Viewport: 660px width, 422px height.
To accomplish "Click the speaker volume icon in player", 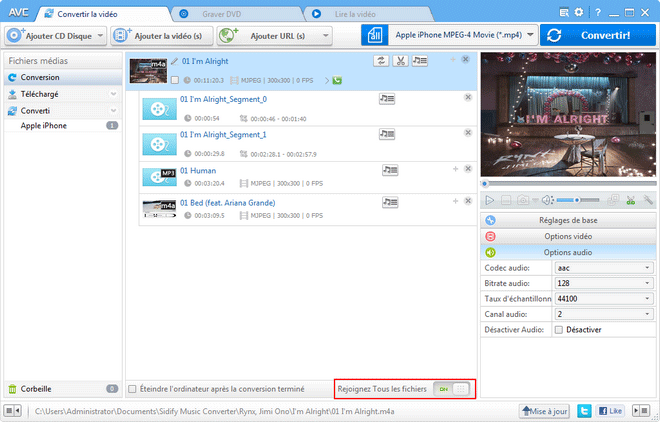I will [547, 200].
